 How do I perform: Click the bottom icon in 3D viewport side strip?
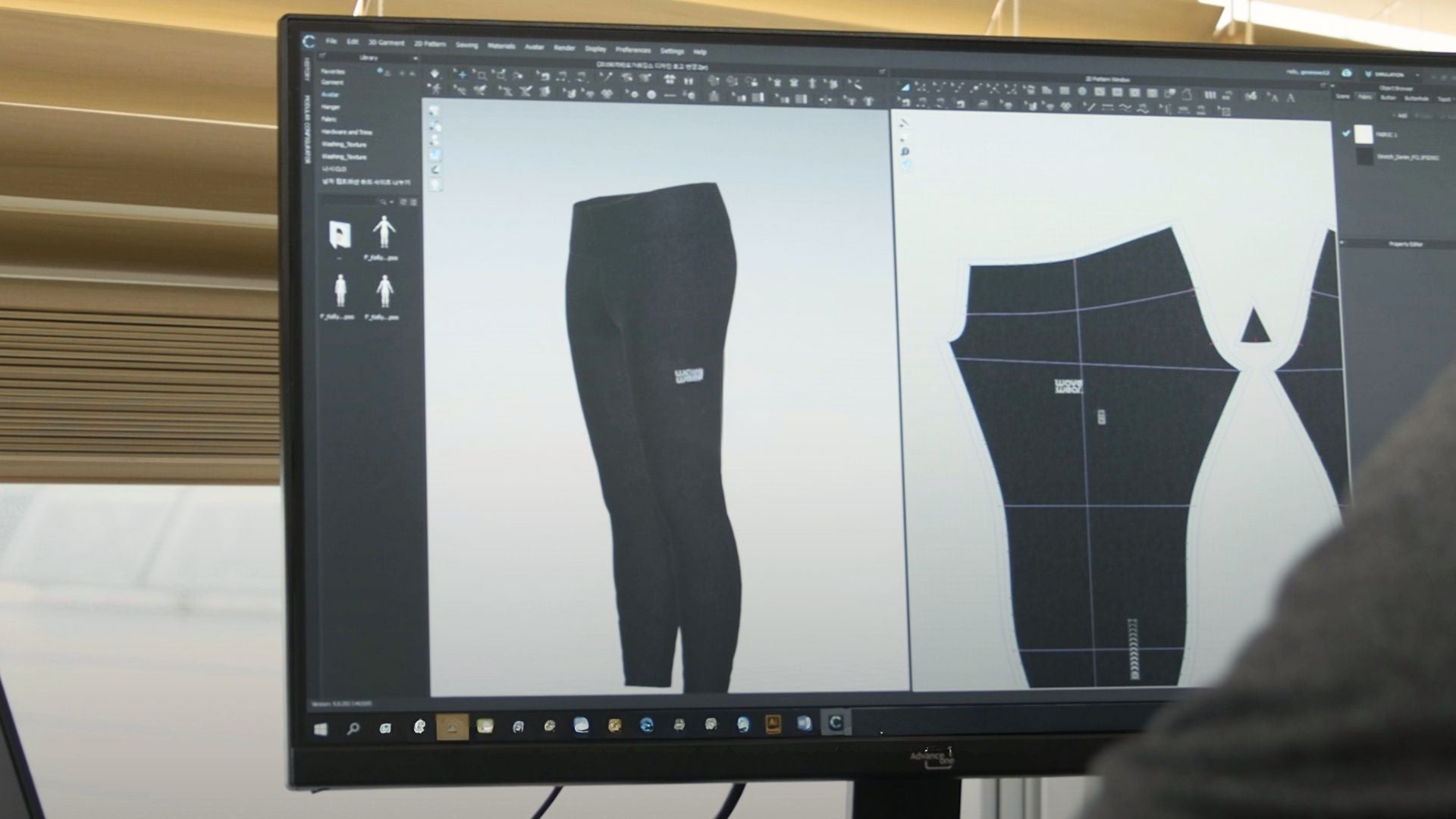click(x=436, y=184)
